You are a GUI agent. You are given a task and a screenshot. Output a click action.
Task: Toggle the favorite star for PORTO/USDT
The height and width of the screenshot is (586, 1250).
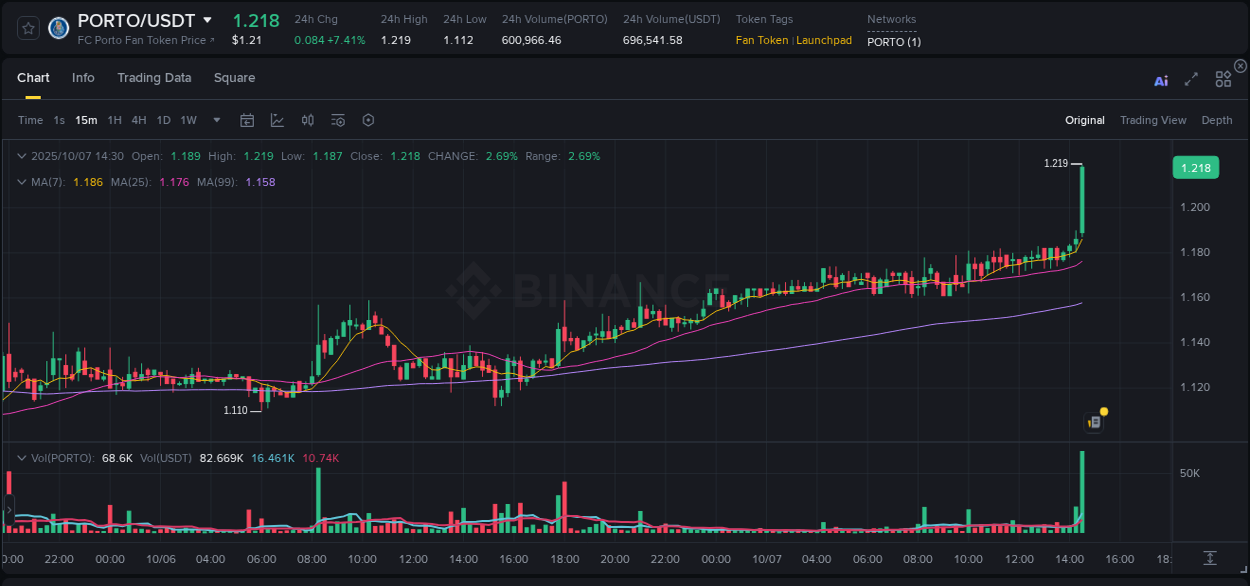(x=27, y=27)
